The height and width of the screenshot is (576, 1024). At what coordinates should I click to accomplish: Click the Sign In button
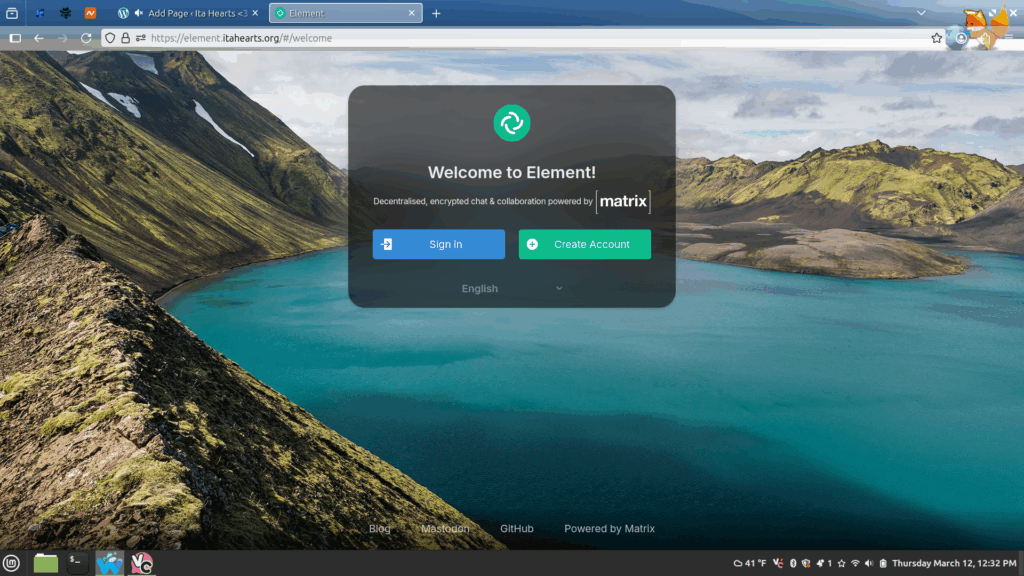[x=438, y=244]
